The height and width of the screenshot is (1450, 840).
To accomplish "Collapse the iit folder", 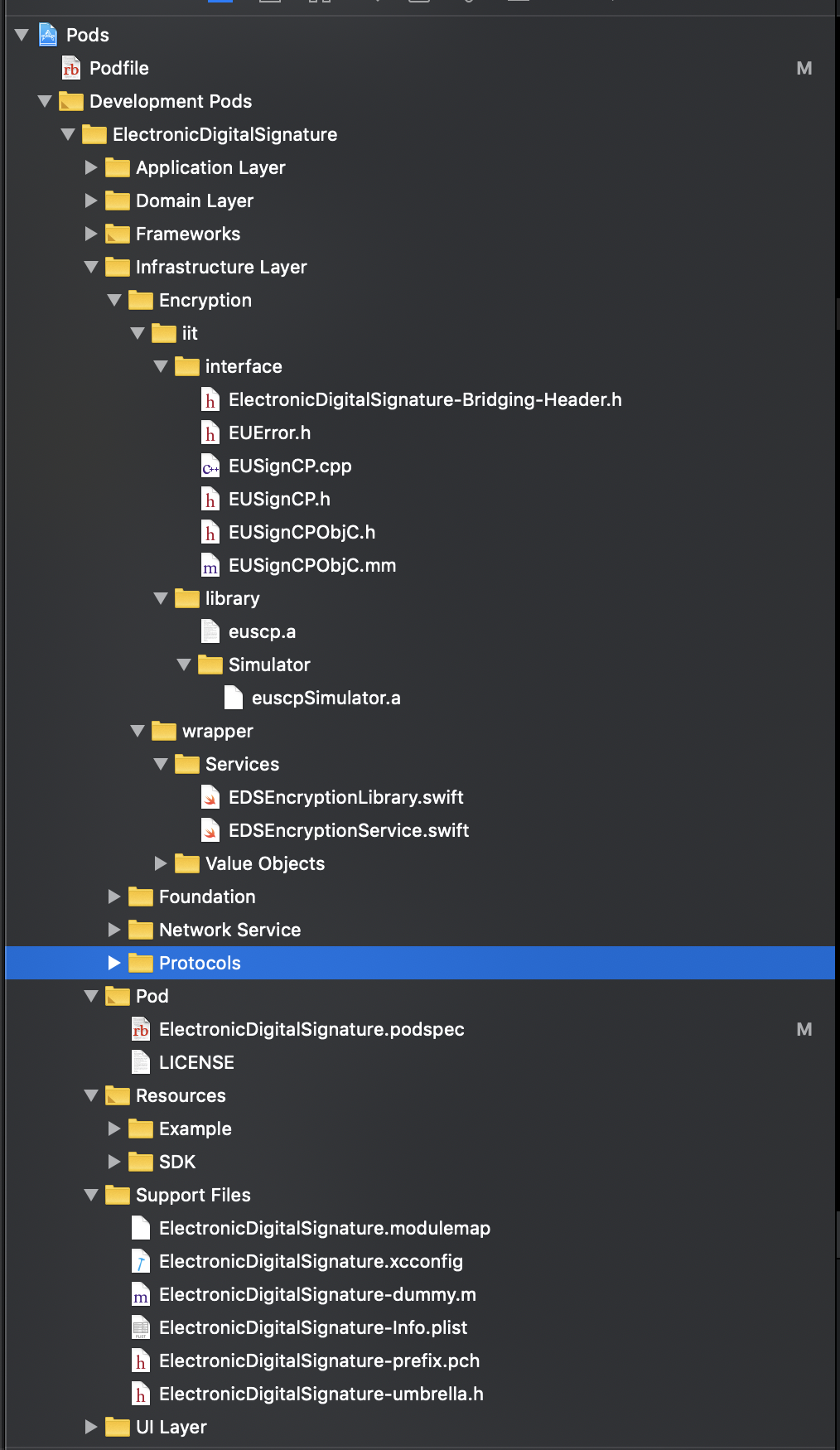I will (138, 333).
